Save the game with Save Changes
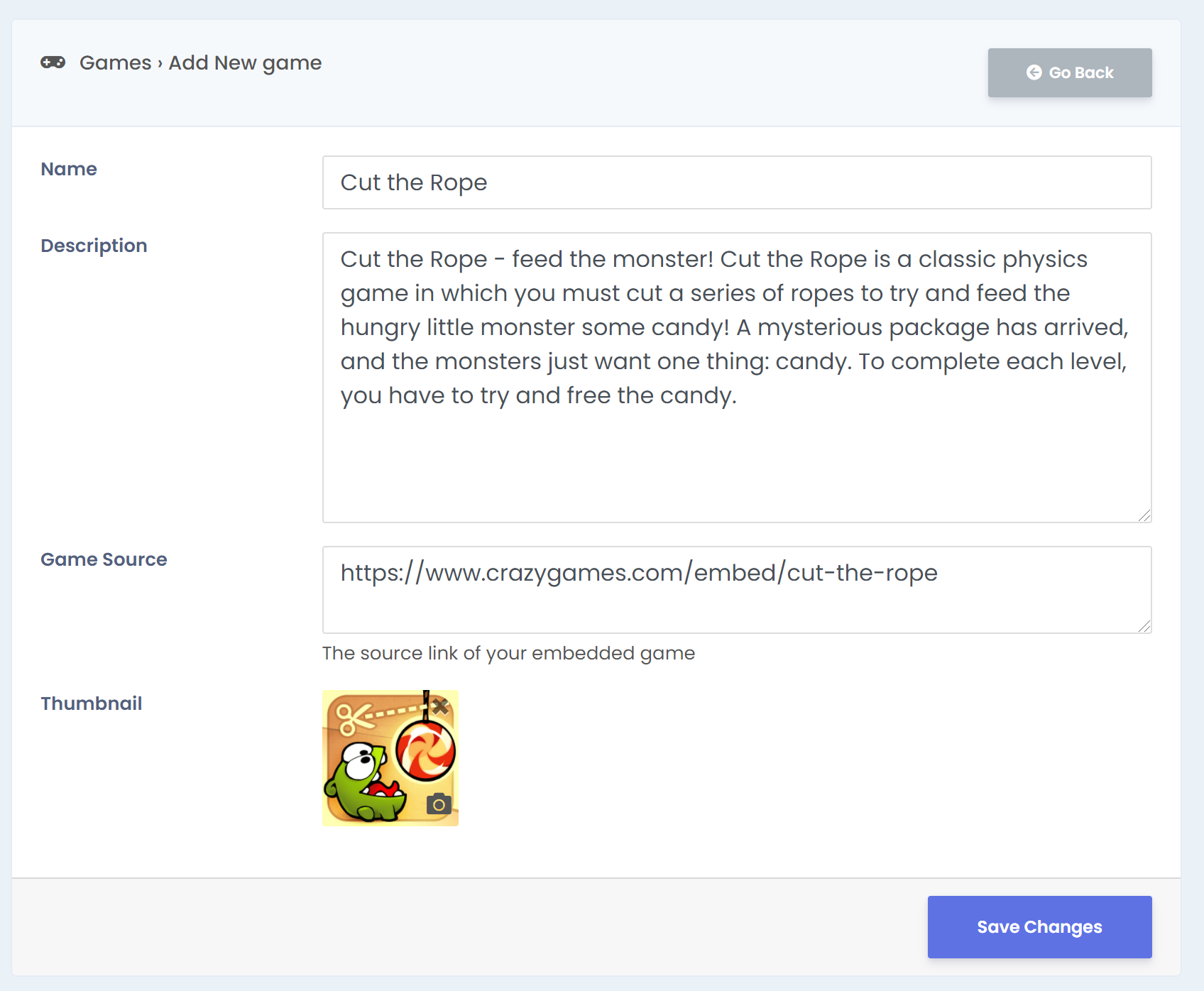This screenshot has height=991, width=1204. coord(1040,927)
